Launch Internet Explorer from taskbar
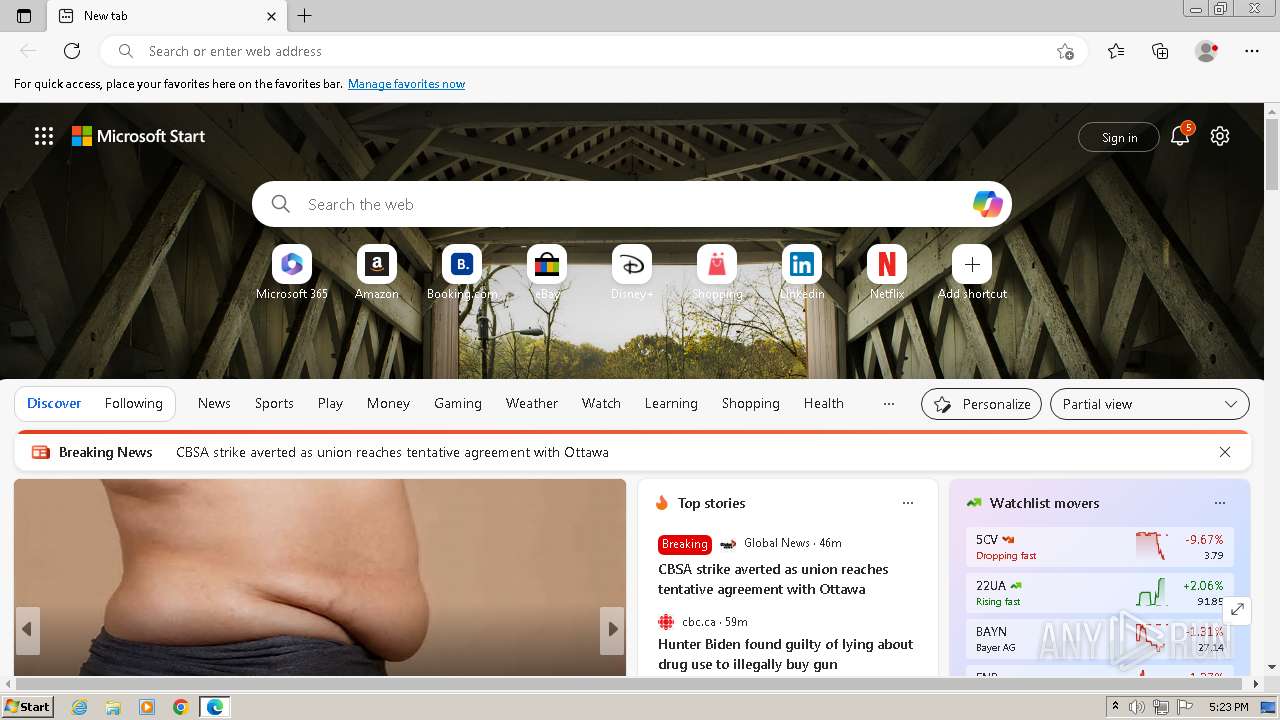Image resolution: width=1280 pixels, height=720 pixels. (x=79, y=707)
